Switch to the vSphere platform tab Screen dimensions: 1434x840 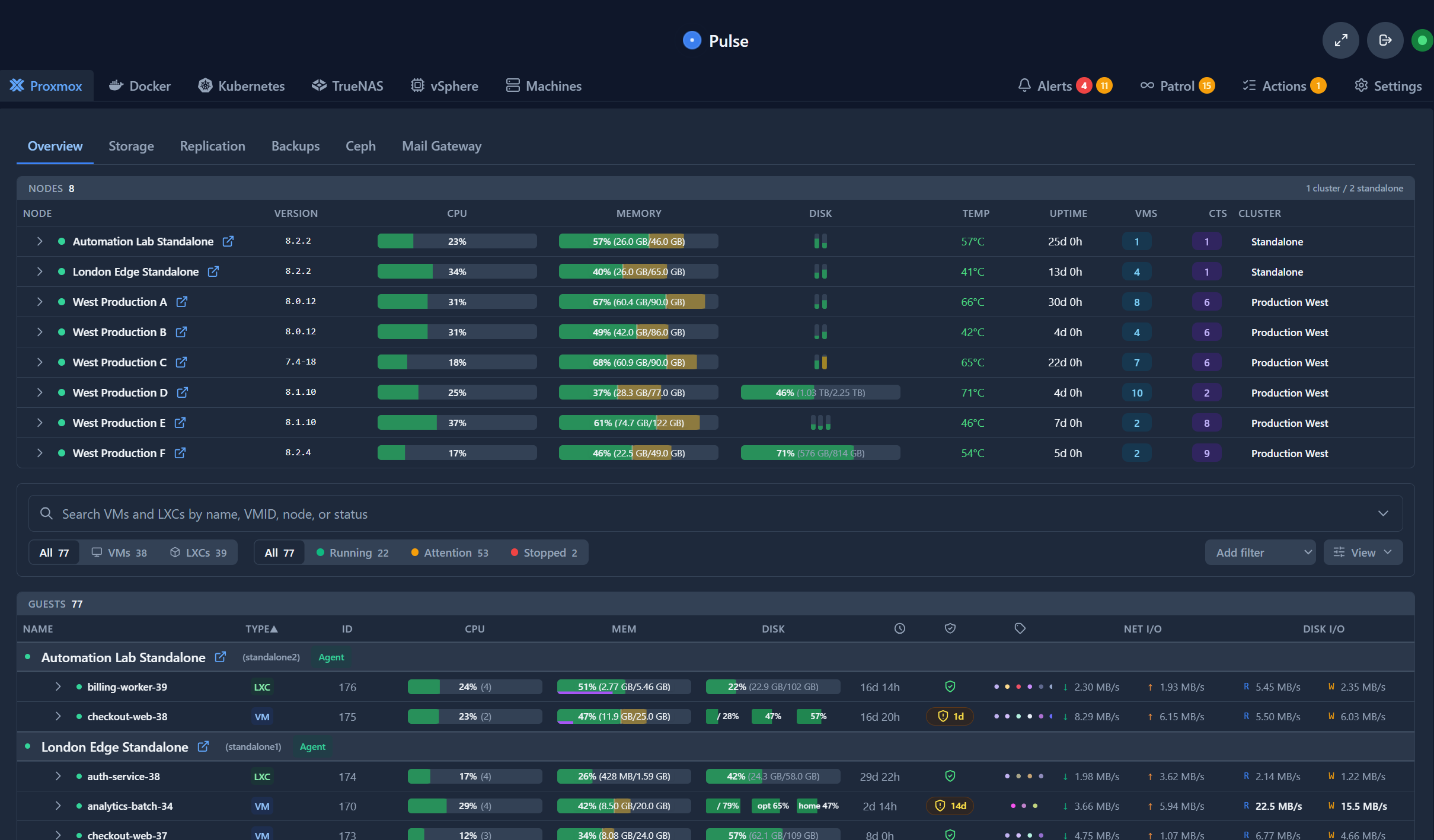[x=445, y=86]
